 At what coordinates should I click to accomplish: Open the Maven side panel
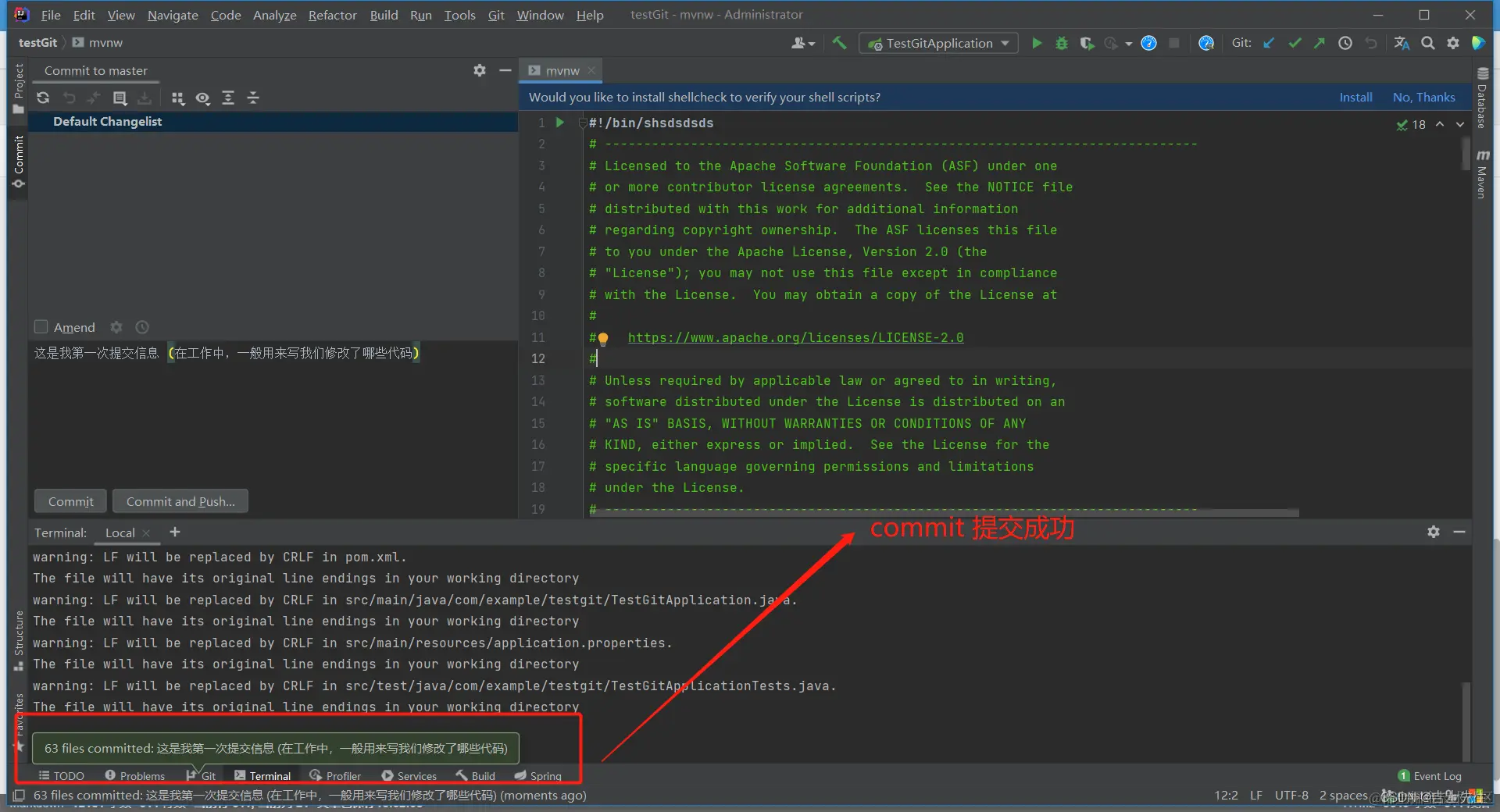click(1481, 173)
